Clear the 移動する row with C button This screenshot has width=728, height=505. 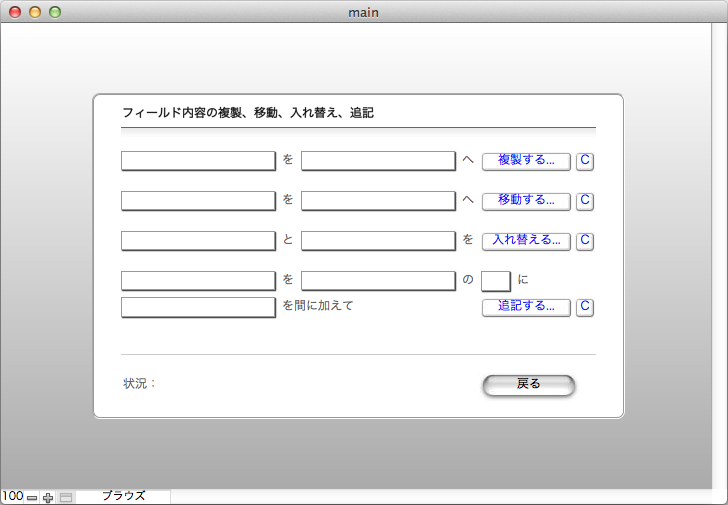(x=585, y=201)
